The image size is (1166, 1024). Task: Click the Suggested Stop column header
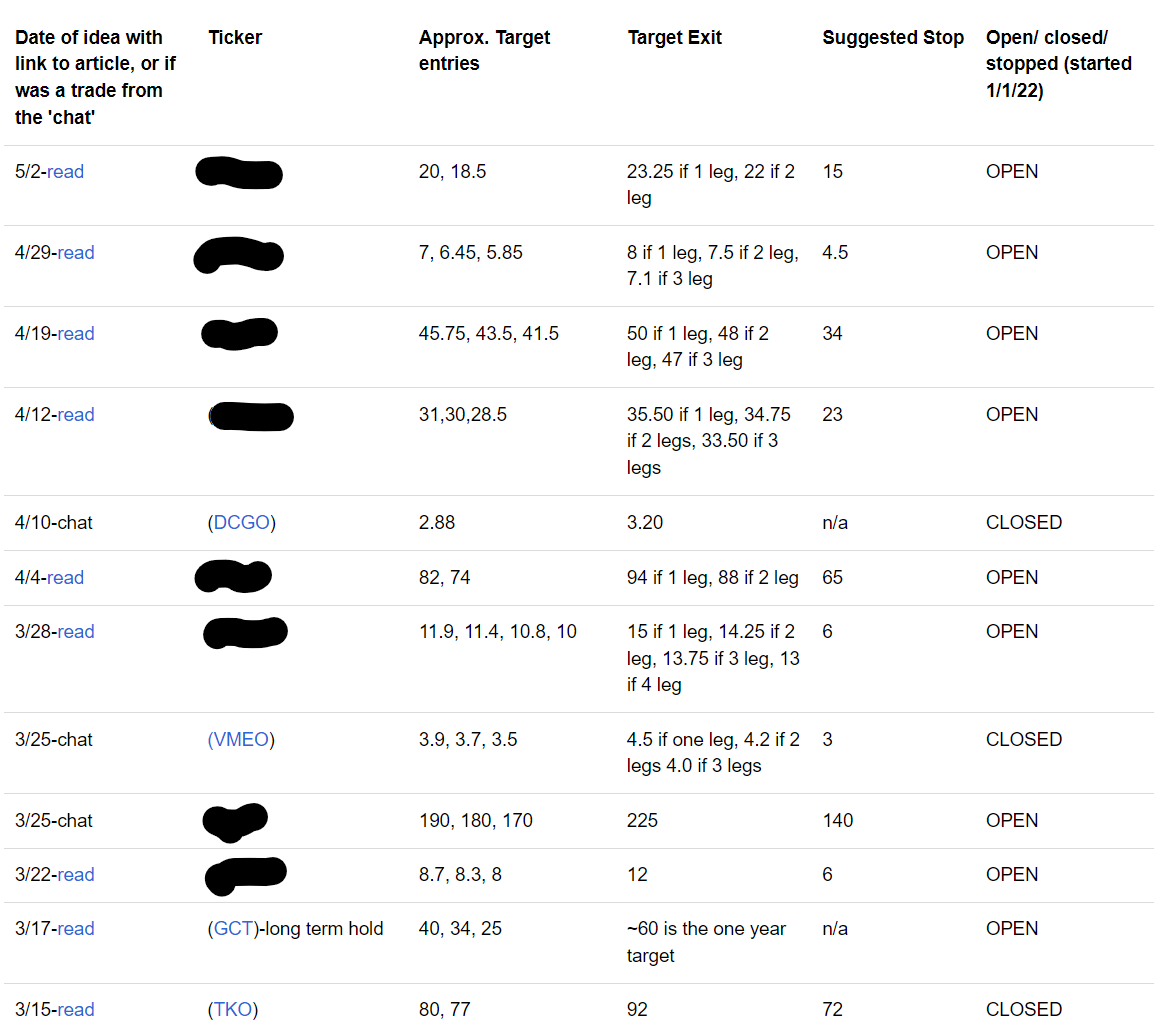[x=893, y=38]
